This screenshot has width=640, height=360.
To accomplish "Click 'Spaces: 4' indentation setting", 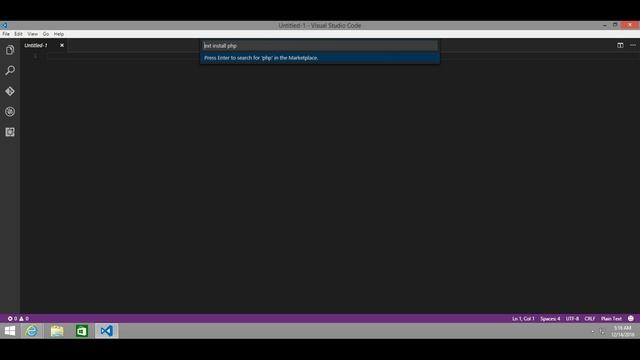I will [550, 318].
